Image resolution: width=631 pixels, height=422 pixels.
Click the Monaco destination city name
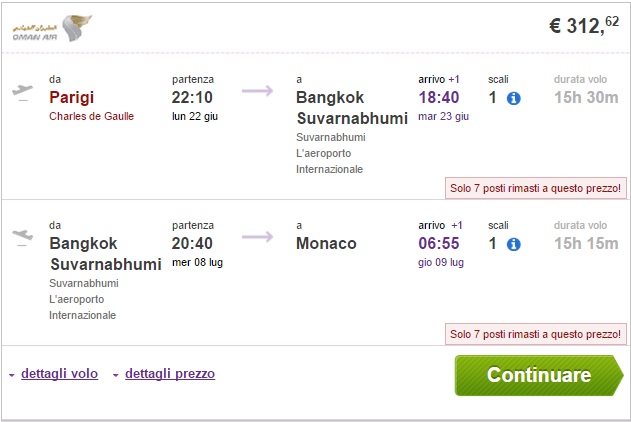point(326,243)
